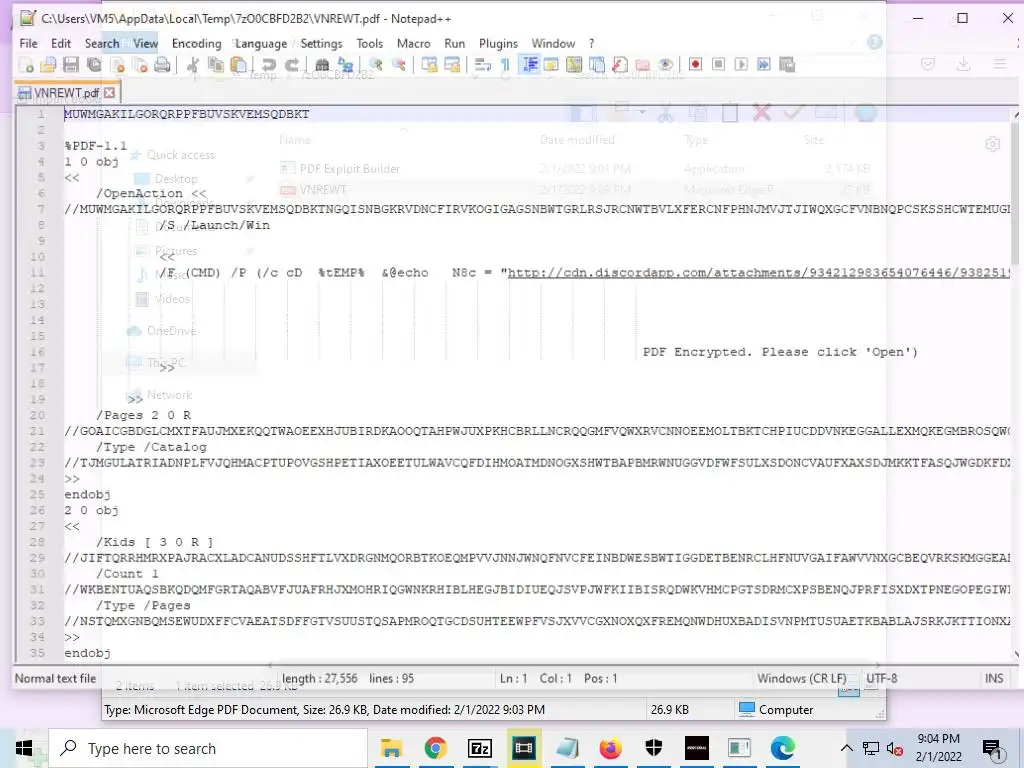The height and width of the screenshot is (768, 1024).
Task: Click the Print toolbar icon
Action: click(x=162, y=65)
